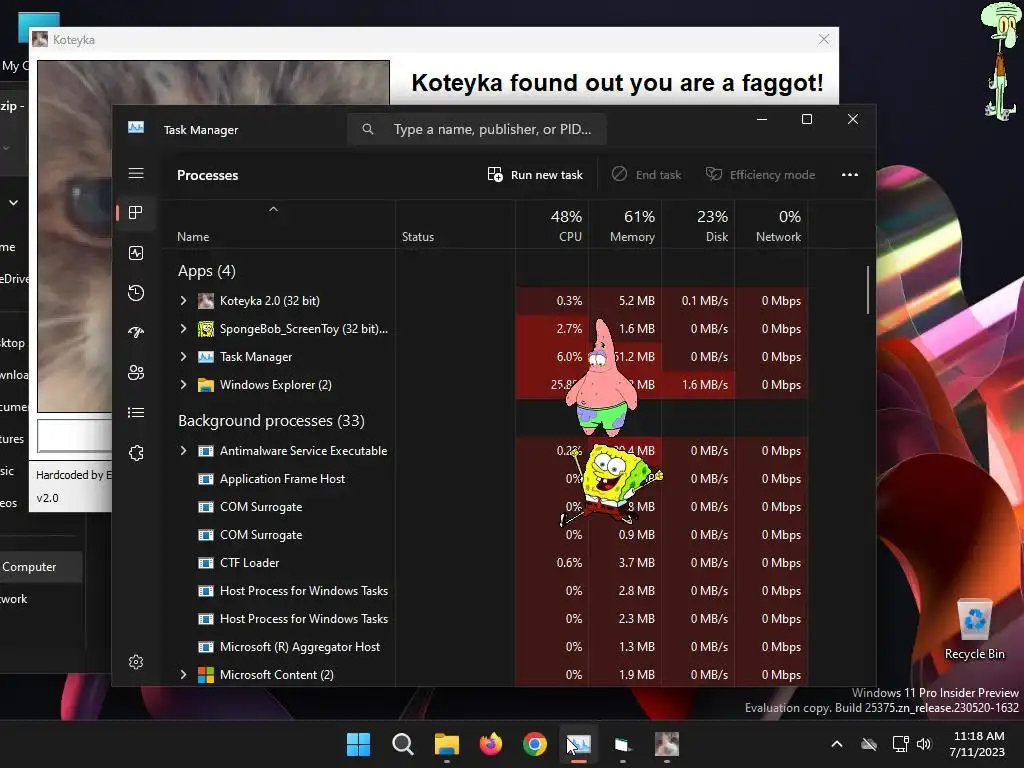Click the End task button
The image size is (1024, 768).
[647, 174]
